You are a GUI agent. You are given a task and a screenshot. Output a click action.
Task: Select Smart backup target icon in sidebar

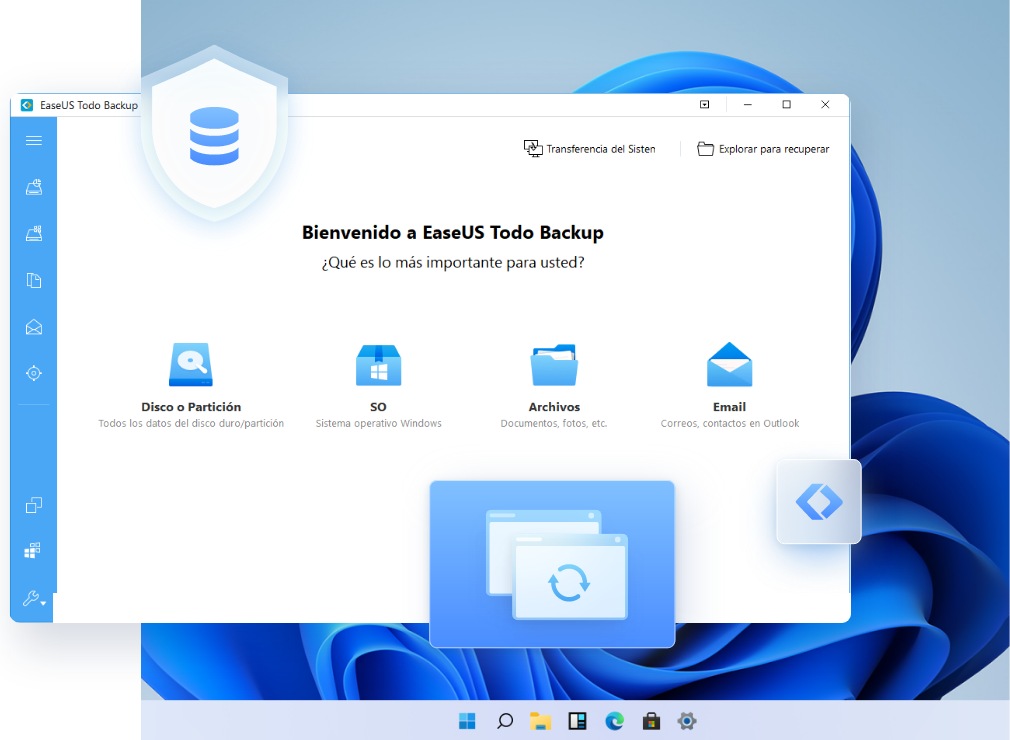point(33,373)
